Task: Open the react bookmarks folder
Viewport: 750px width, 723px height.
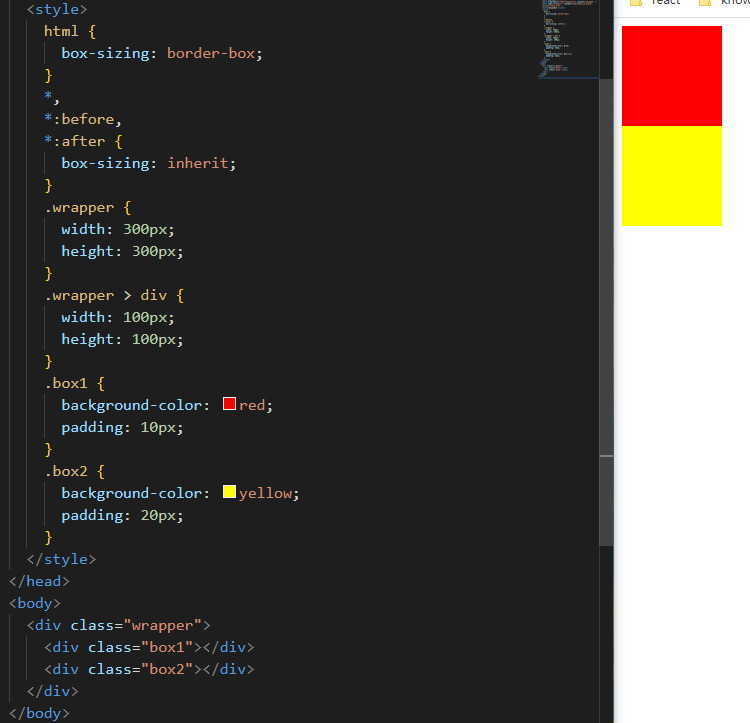Action: (656, 3)
